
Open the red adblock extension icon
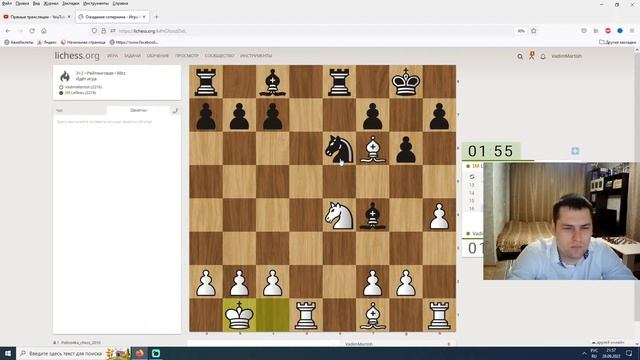point(608,31)
